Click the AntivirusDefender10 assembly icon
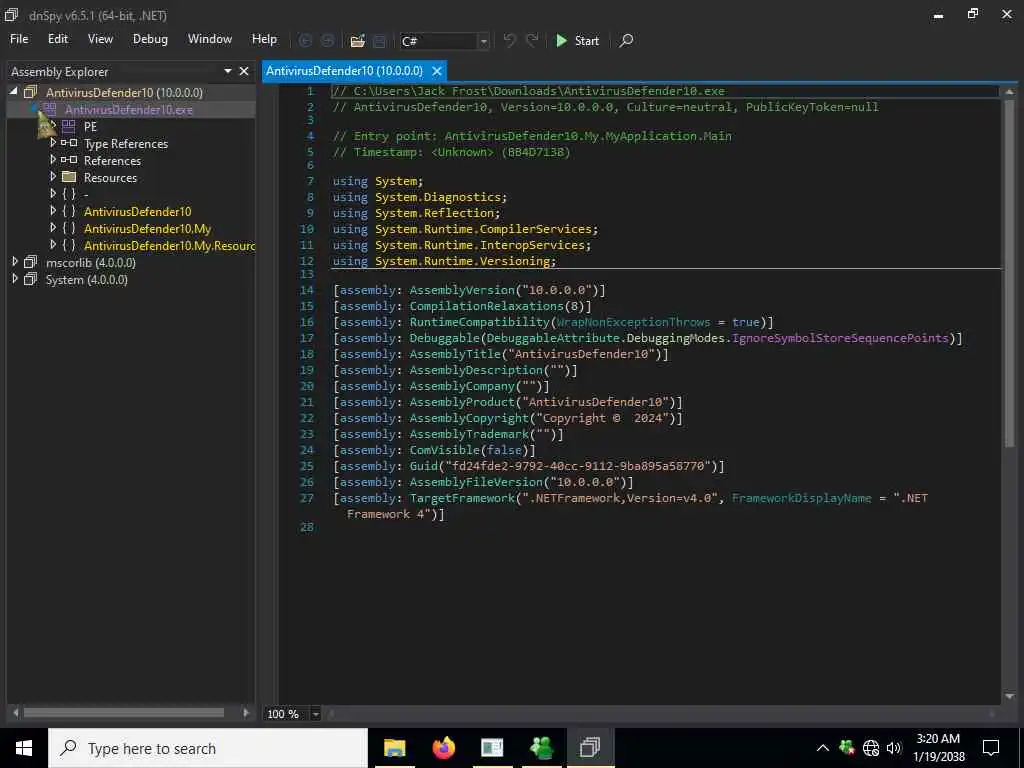This screenshot has width=1024, height=768. click(x=31, y=92)
